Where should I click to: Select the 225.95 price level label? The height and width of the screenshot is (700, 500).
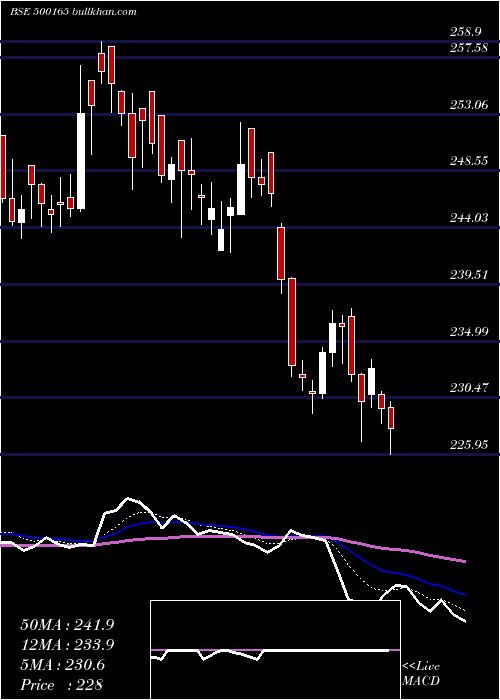[469, 445]
